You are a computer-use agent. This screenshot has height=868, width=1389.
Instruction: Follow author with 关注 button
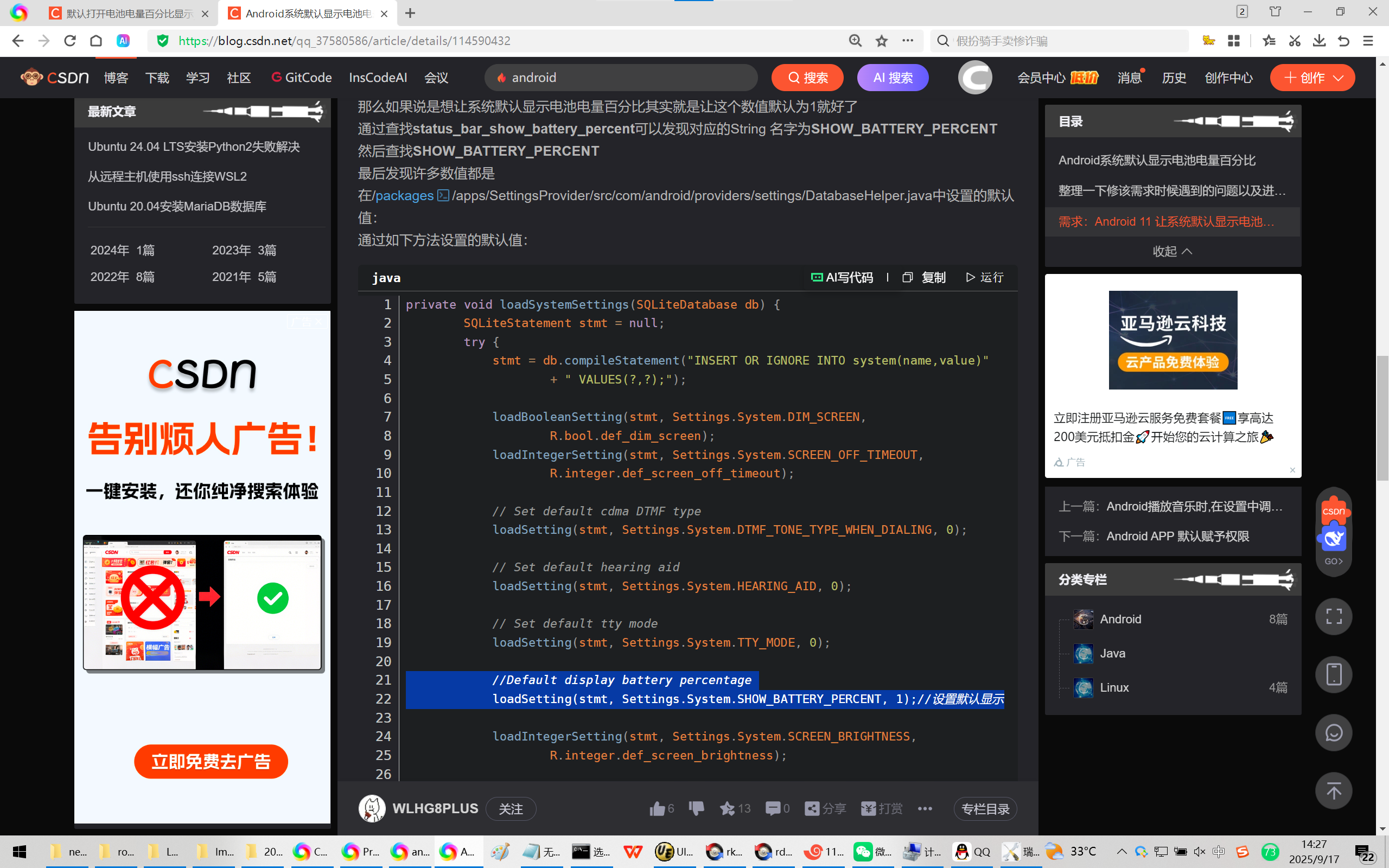click(511, 809)
